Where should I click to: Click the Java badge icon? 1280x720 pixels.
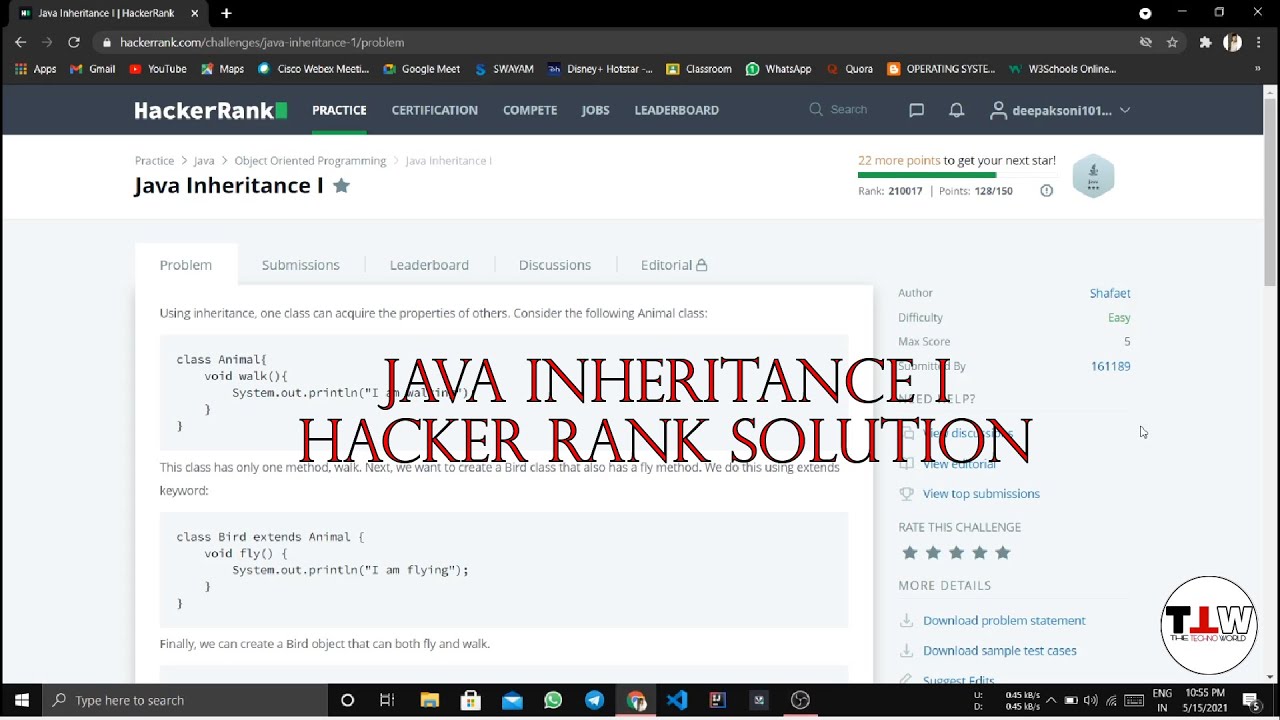coord(1093,176)
